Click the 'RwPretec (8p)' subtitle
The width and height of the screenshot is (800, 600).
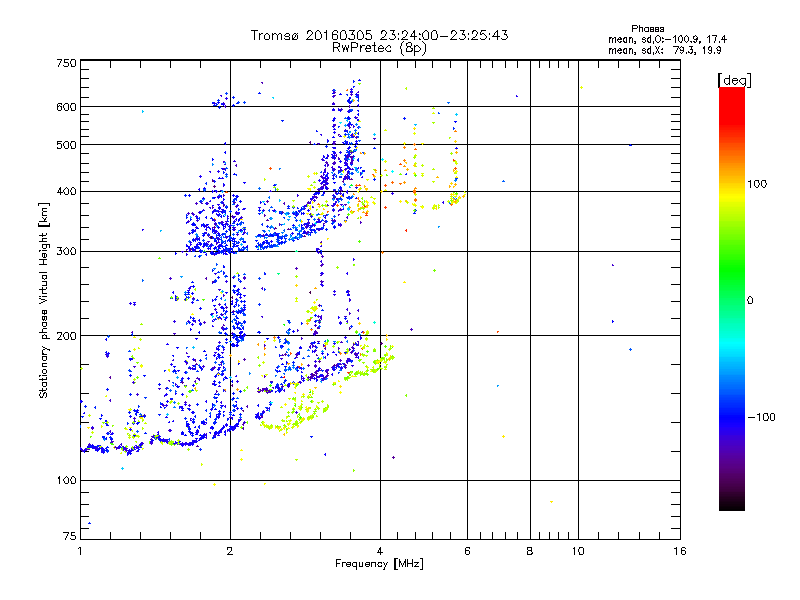(x=379, y=48)
